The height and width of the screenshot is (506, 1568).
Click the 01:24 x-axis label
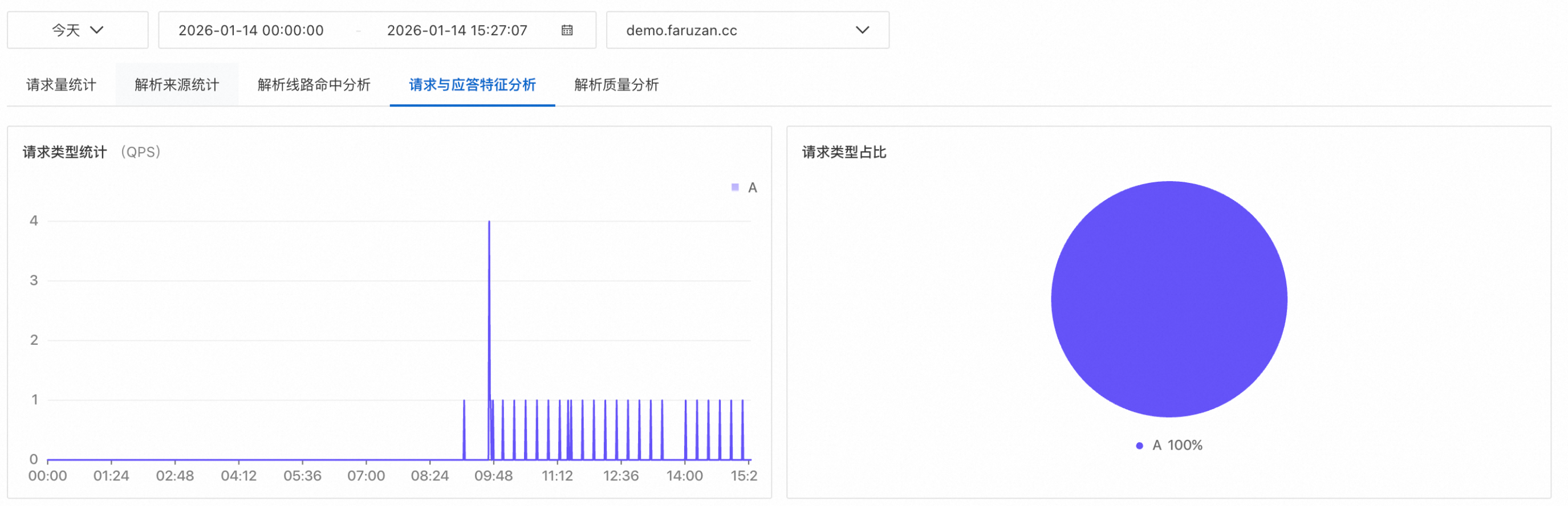(111, 476)
